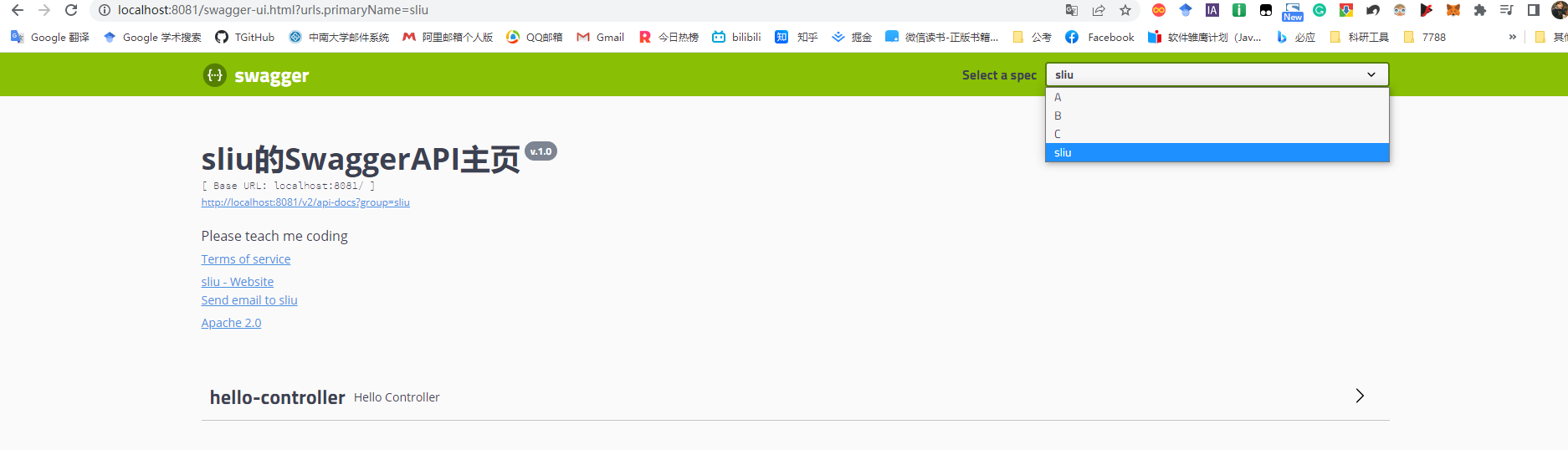Image resolution: width=1568 pixels, height=450 pixels.
Task: Open the translate page icon in address bar
Action: [x=1072, y=10]
